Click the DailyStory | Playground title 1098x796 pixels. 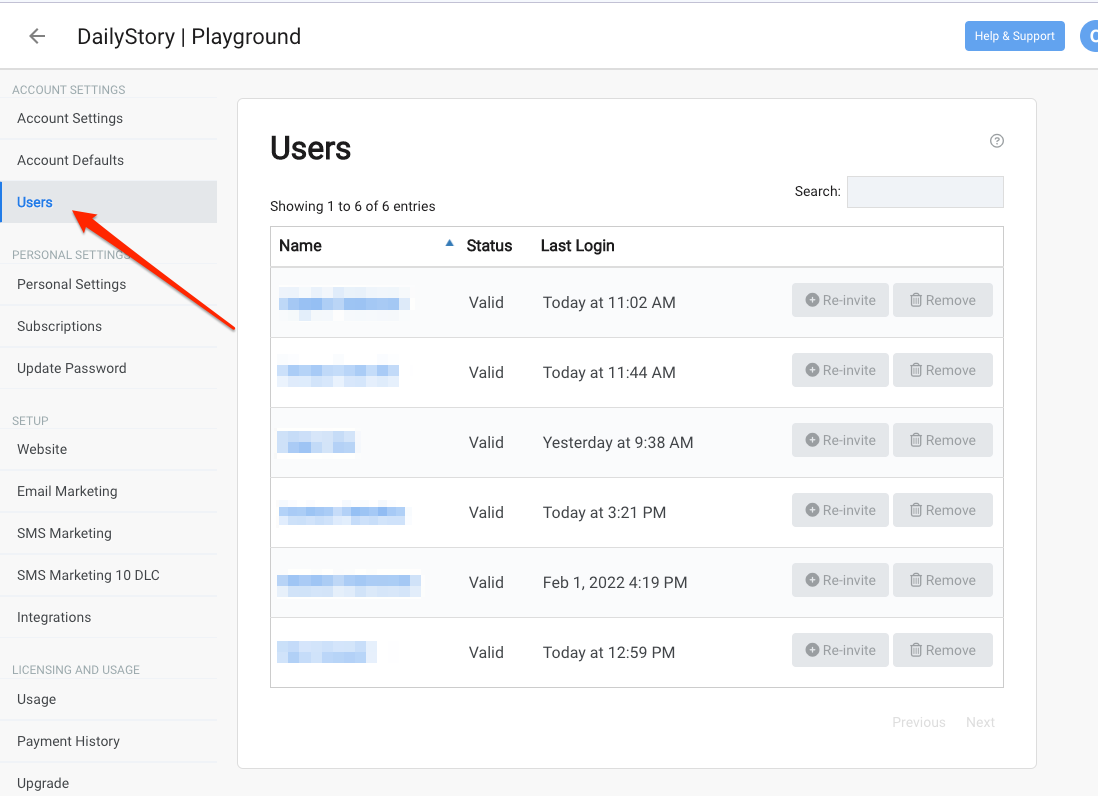(189, 36)
